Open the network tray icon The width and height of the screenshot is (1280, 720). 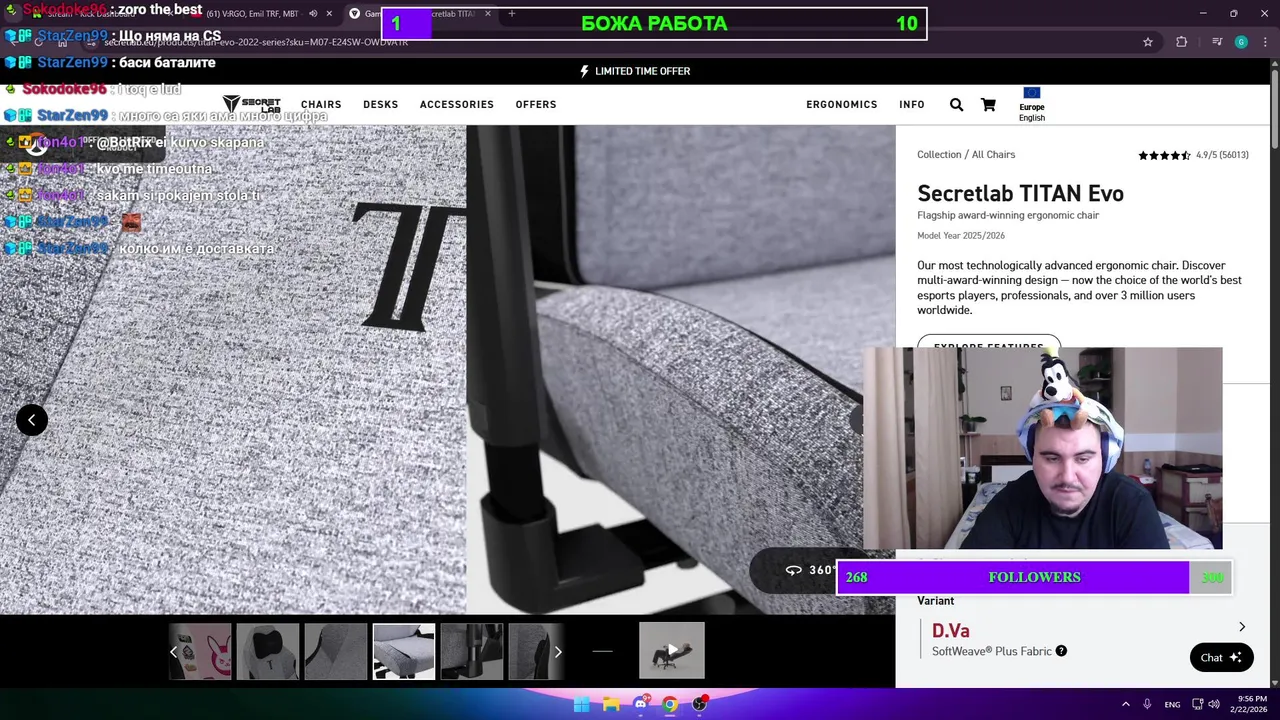click(1199, 704)
